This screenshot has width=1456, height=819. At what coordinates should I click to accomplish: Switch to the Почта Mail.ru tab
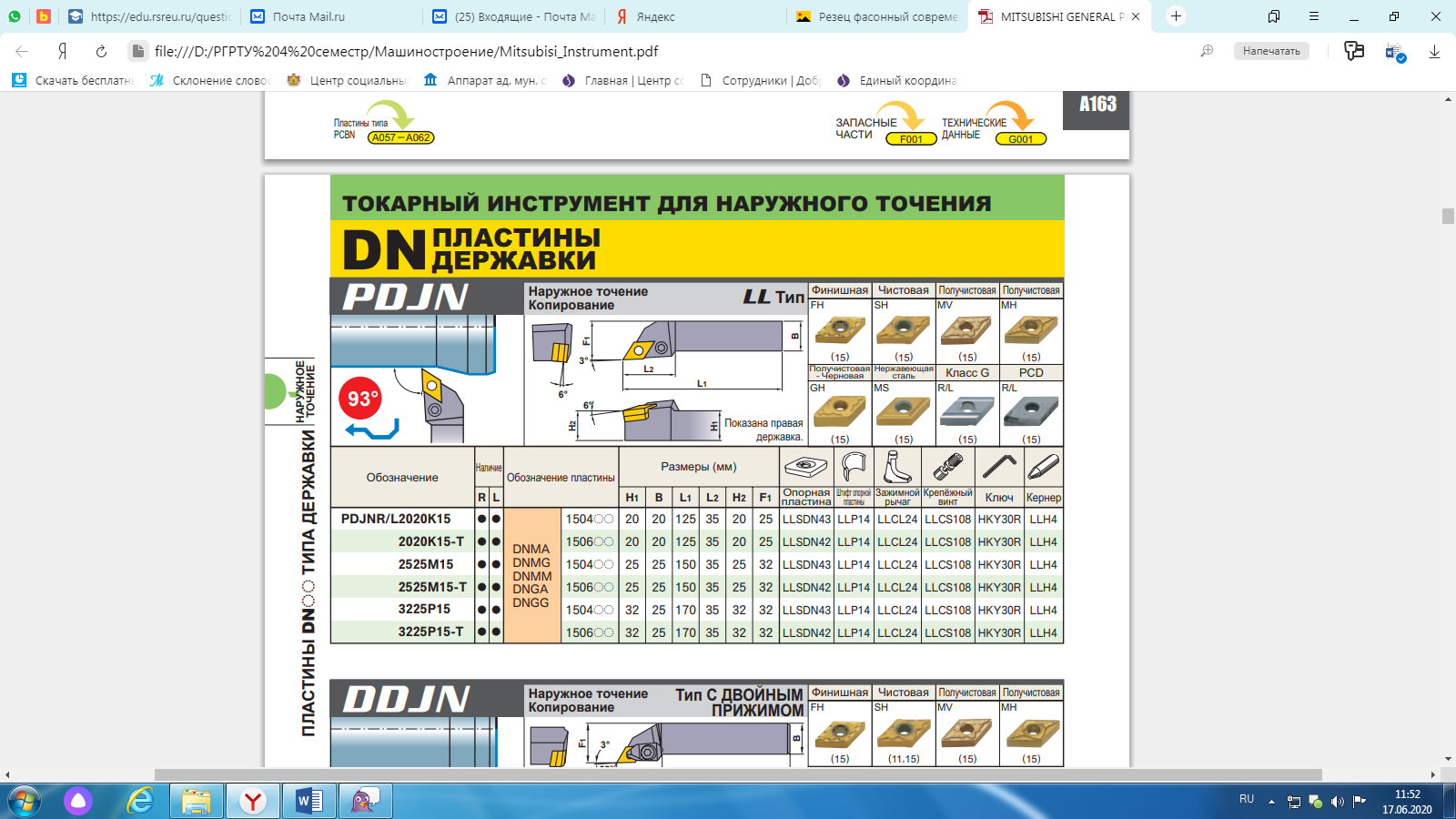click(332, 16)
